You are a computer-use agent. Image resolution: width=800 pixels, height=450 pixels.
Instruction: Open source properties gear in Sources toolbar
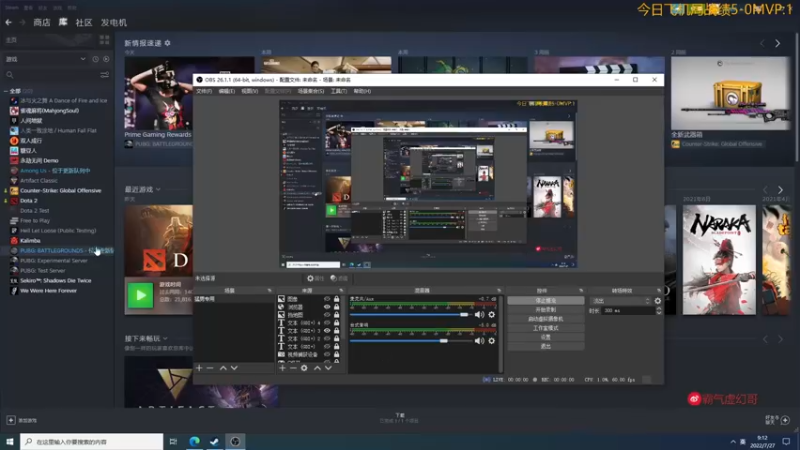coord(304,368)
